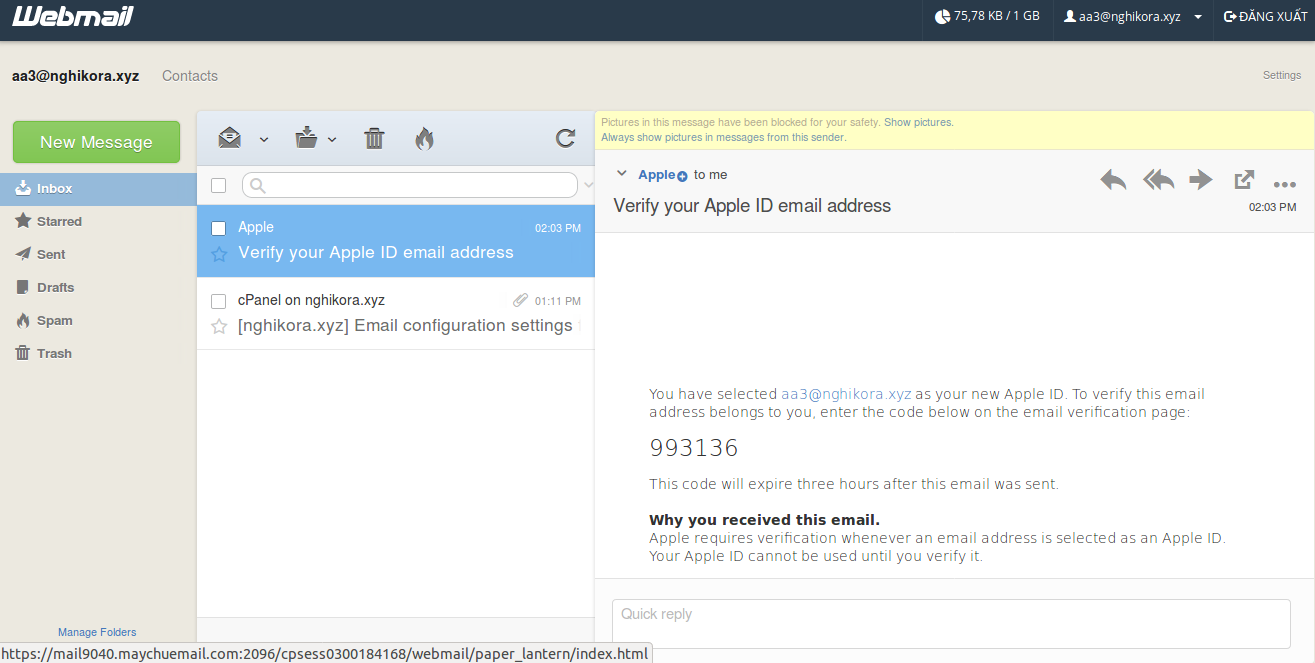Open the Contacts page
1315x663 pixels.
point(190,76)
